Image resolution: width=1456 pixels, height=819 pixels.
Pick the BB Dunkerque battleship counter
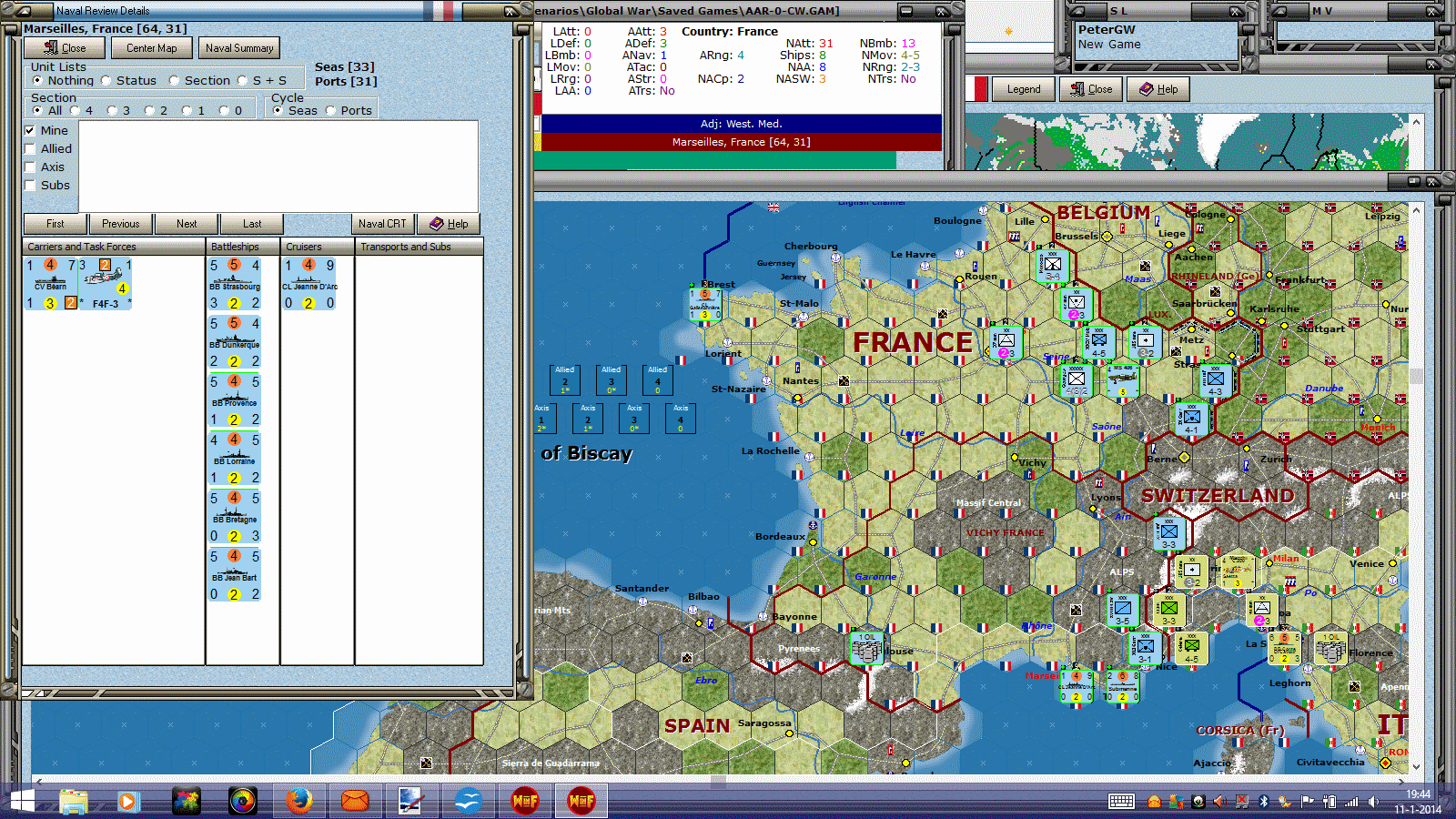tap(235, 342)
